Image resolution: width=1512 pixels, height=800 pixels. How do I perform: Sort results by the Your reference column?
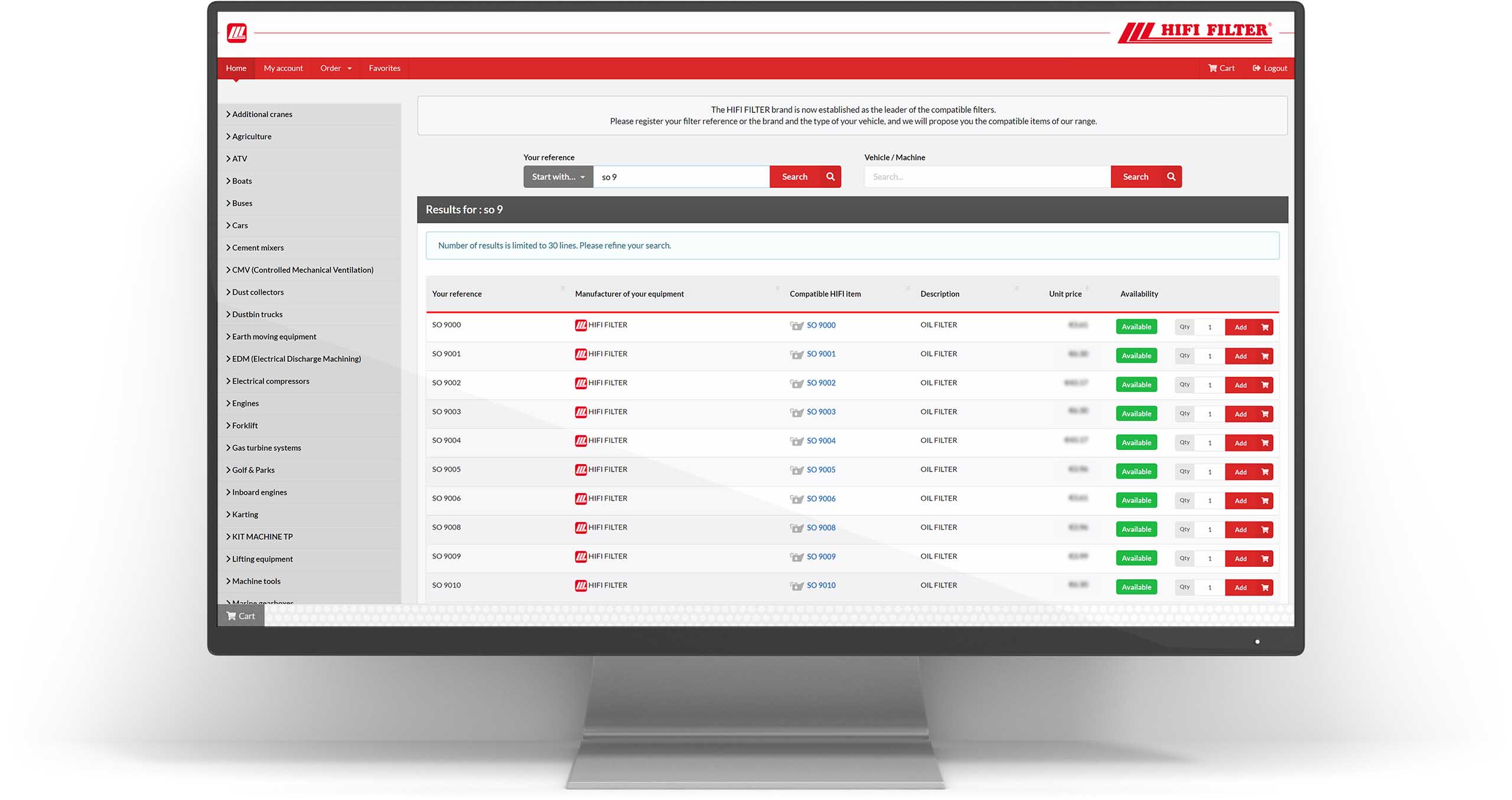(457, 293)
